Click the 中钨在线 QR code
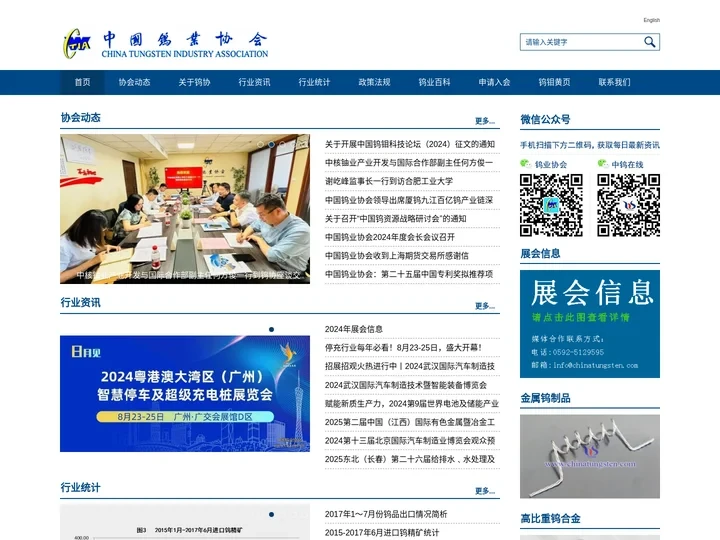 (x=628, y=205)
